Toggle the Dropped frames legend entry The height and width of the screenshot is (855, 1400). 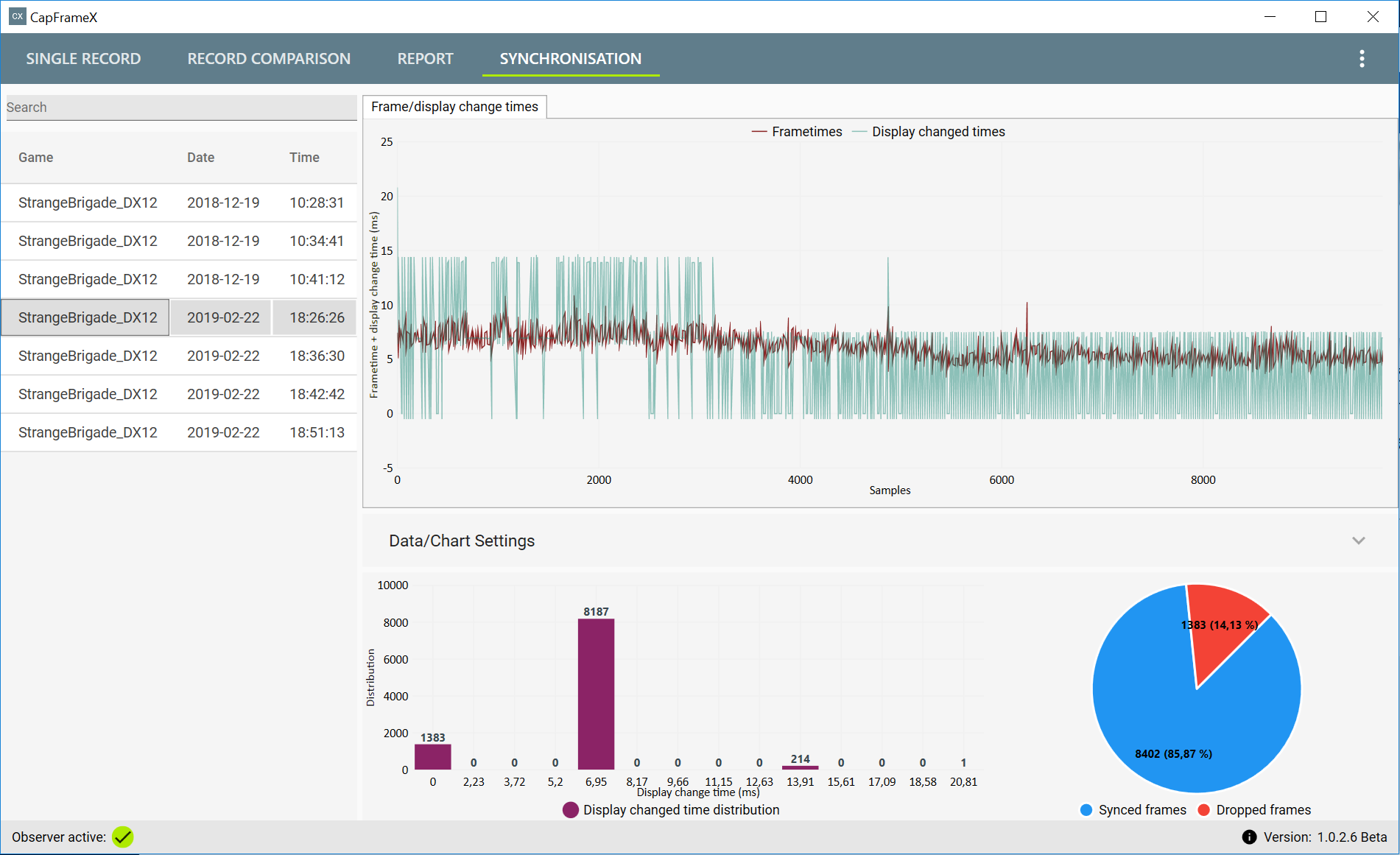pyautogui.click(x=1254, y=810)
